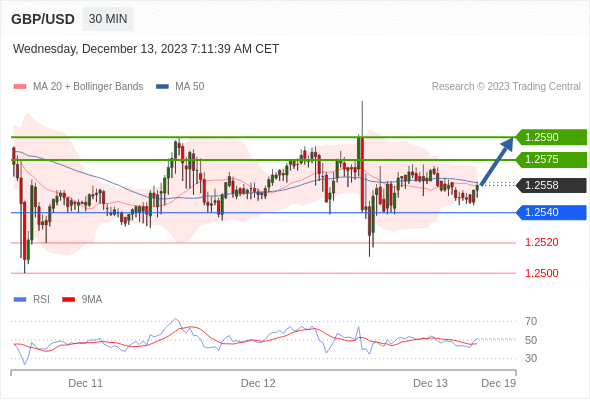This screenshot has width=590, height=400.
Task: Select the green 1.2590 resistance tag
Action: 551,137
